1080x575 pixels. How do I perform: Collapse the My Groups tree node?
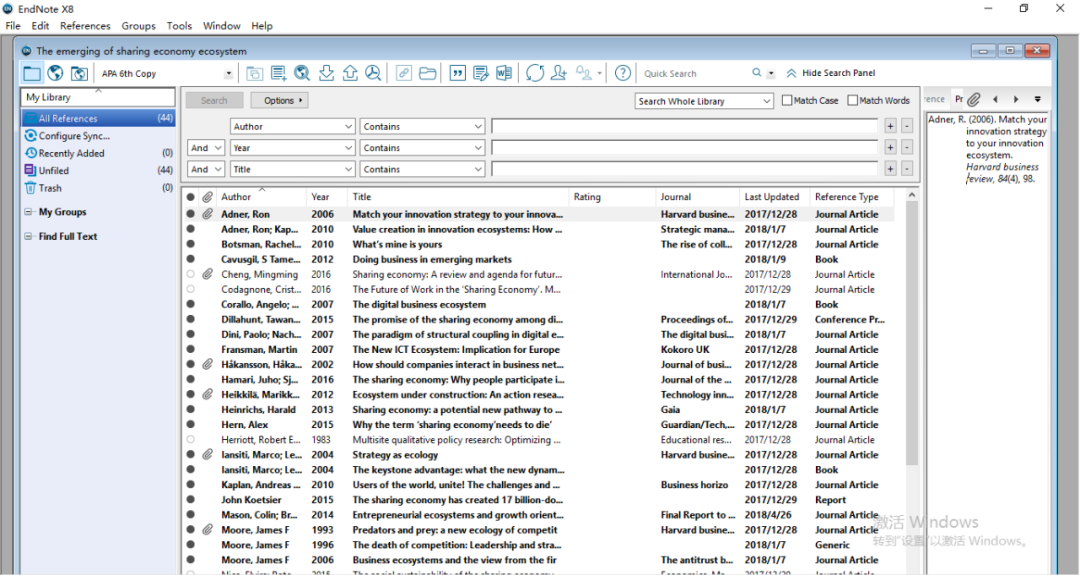(28, 212)
